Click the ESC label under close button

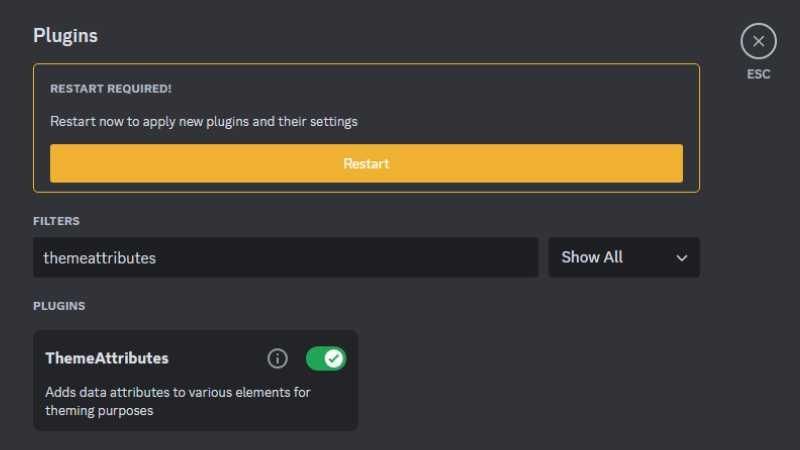pos(758,74)
